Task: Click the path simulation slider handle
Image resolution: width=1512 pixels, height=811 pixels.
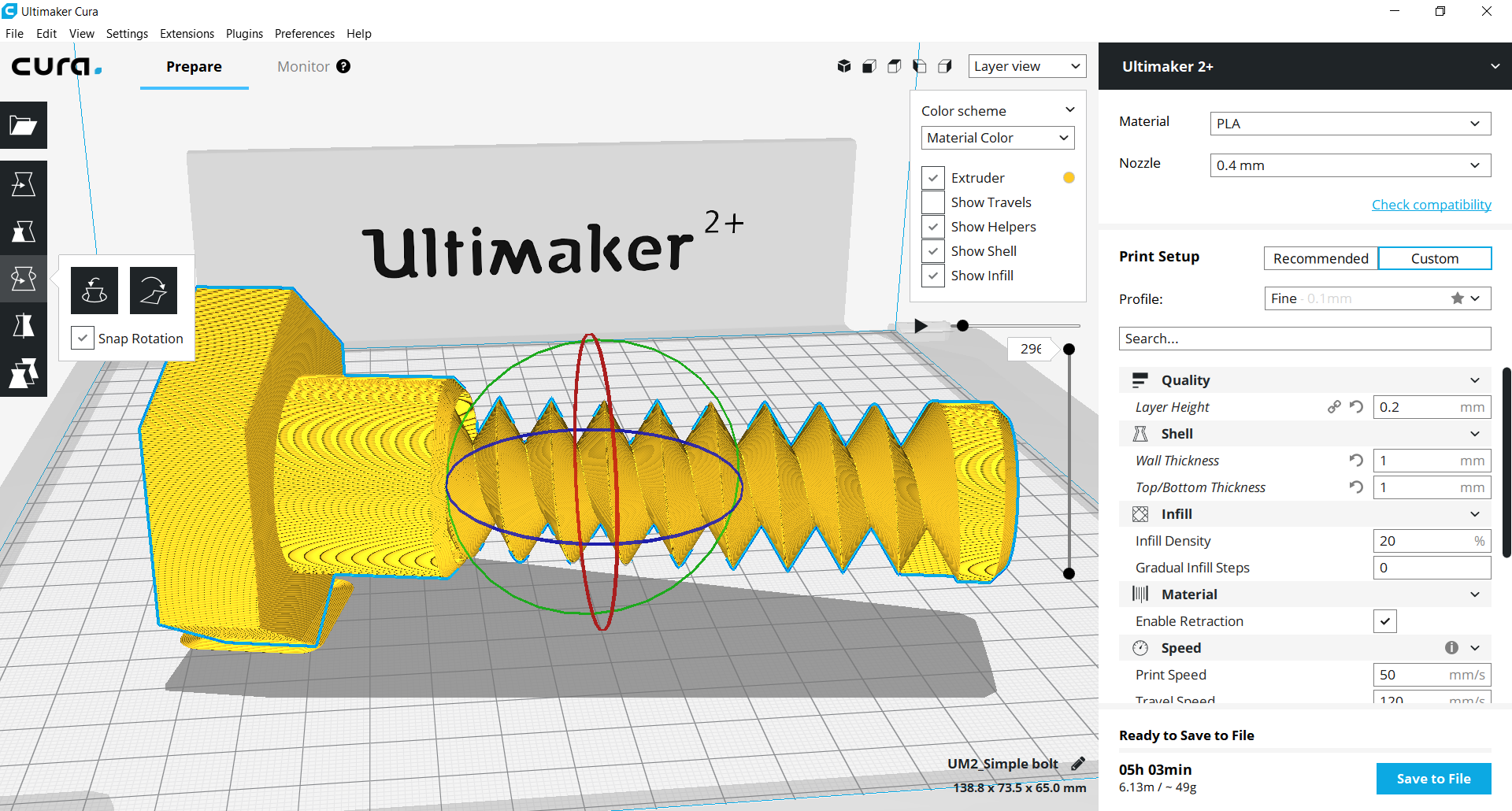Action: tap(962, 325)
